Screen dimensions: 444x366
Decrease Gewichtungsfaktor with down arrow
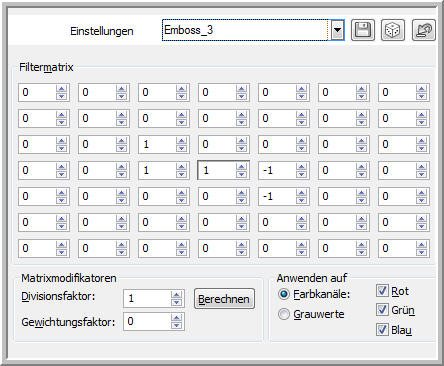(176, 325)
